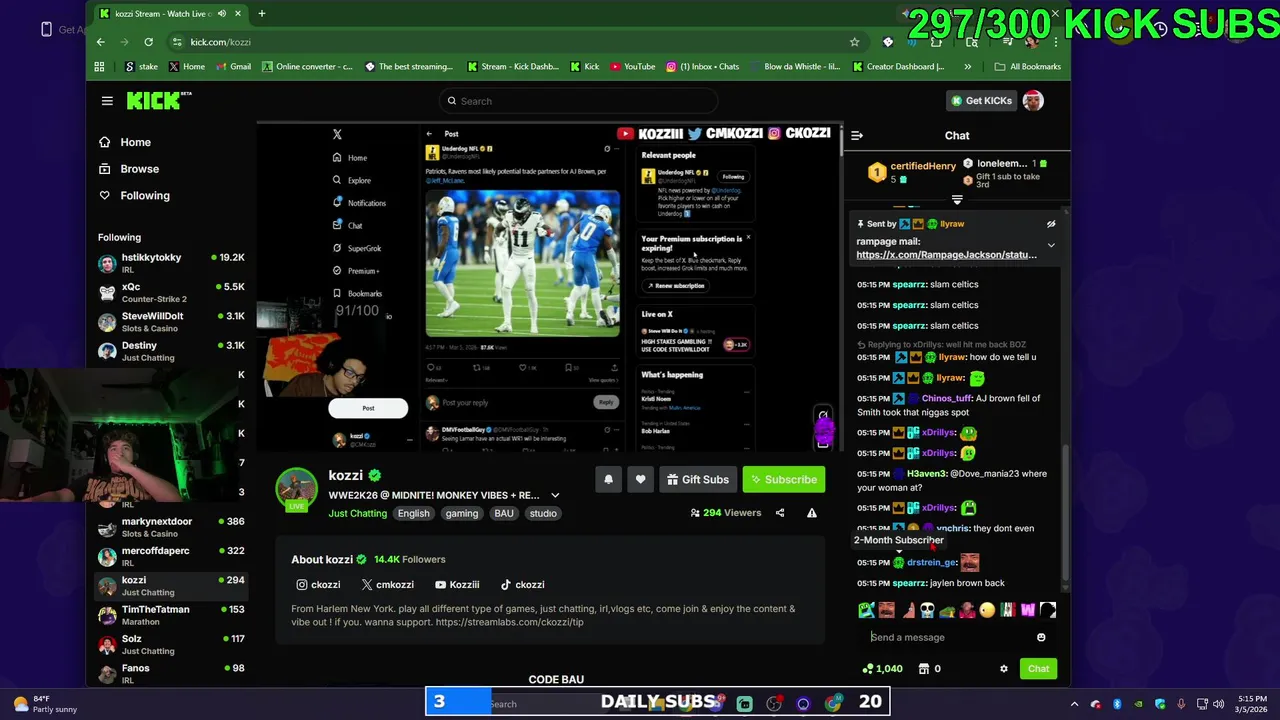Viewport: 1280px width, 720px height.
Task: Open the streamlabs tip link
Action: (509, 623)
